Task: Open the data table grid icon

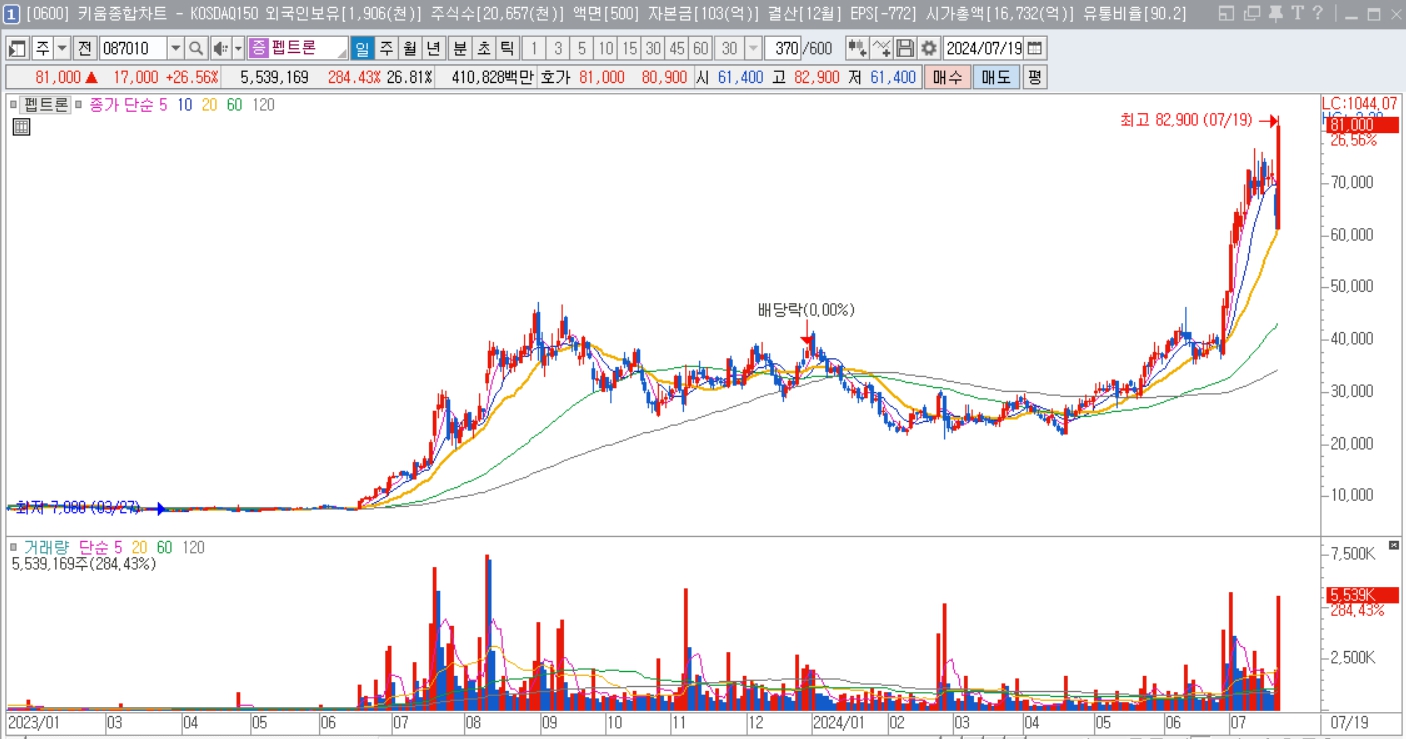Action: pos(22,126)
